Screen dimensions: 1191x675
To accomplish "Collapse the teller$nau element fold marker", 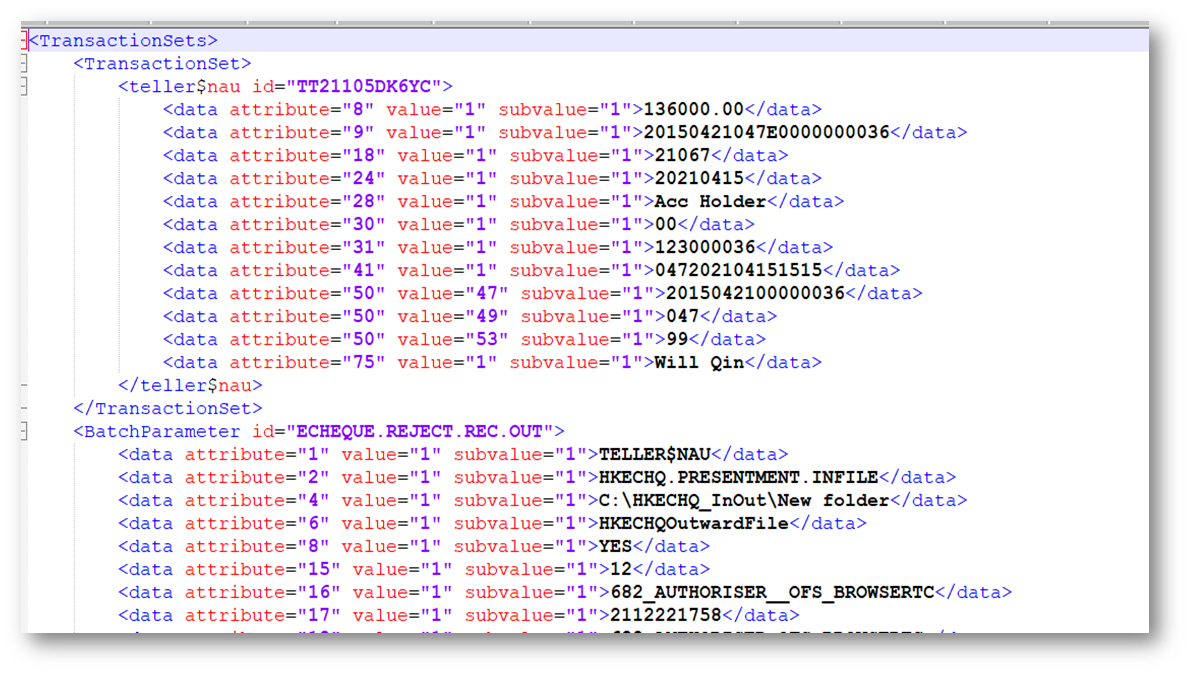I will click(25, 87).
